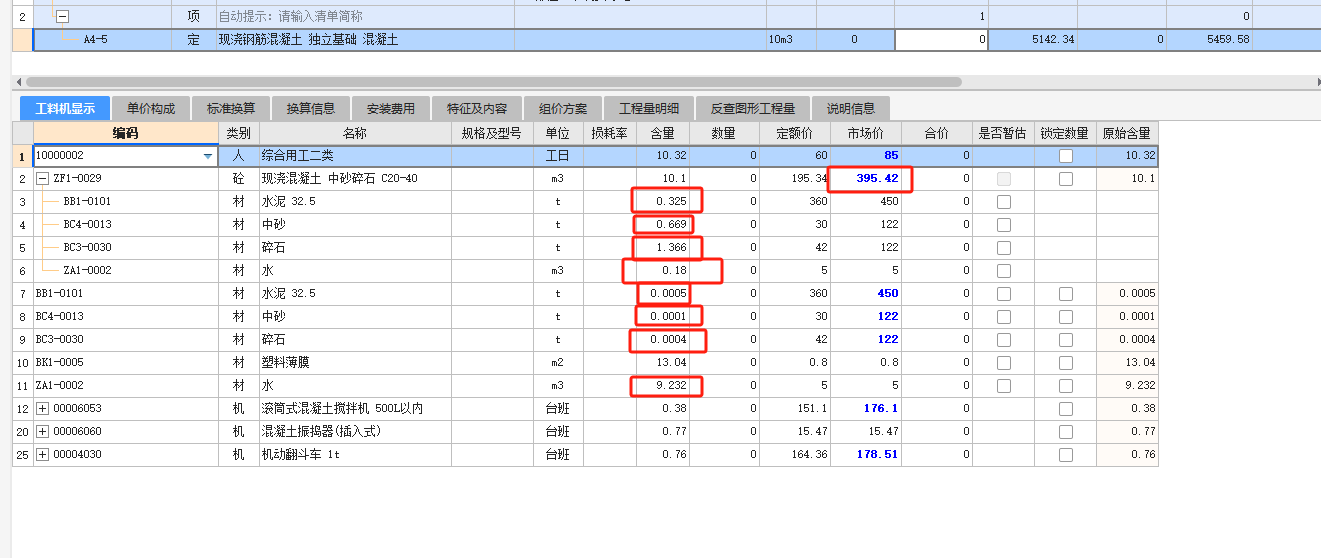This screenshot has width=1321, height=558.
Task: Tick 锁定数量 for 滚筒式混凝土搅拌机 row
Action: pyautogui.click(x=1066, y=409)
